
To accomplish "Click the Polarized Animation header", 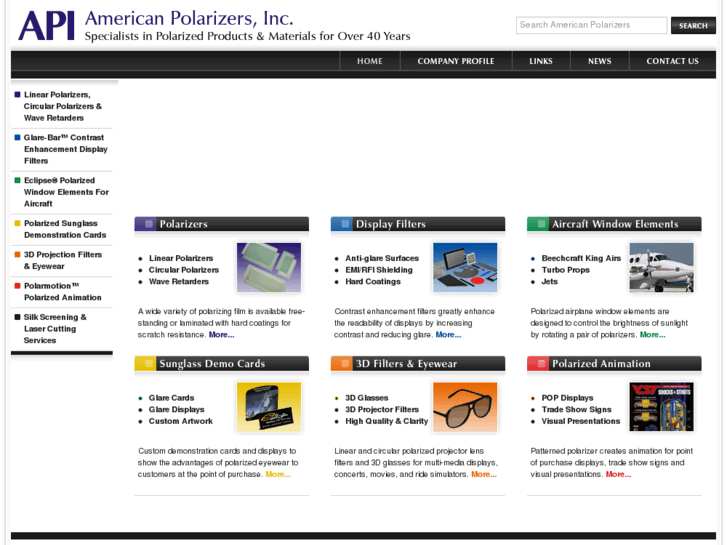I will pos(614,364).
